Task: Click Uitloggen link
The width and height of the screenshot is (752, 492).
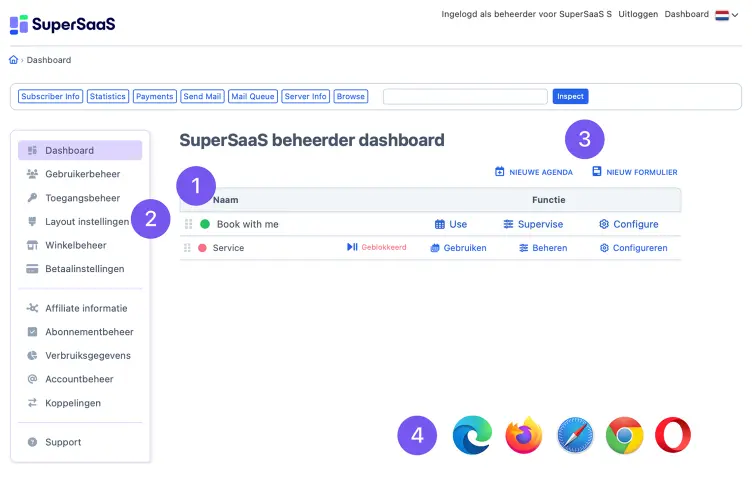Action: (x=638, y=14)
